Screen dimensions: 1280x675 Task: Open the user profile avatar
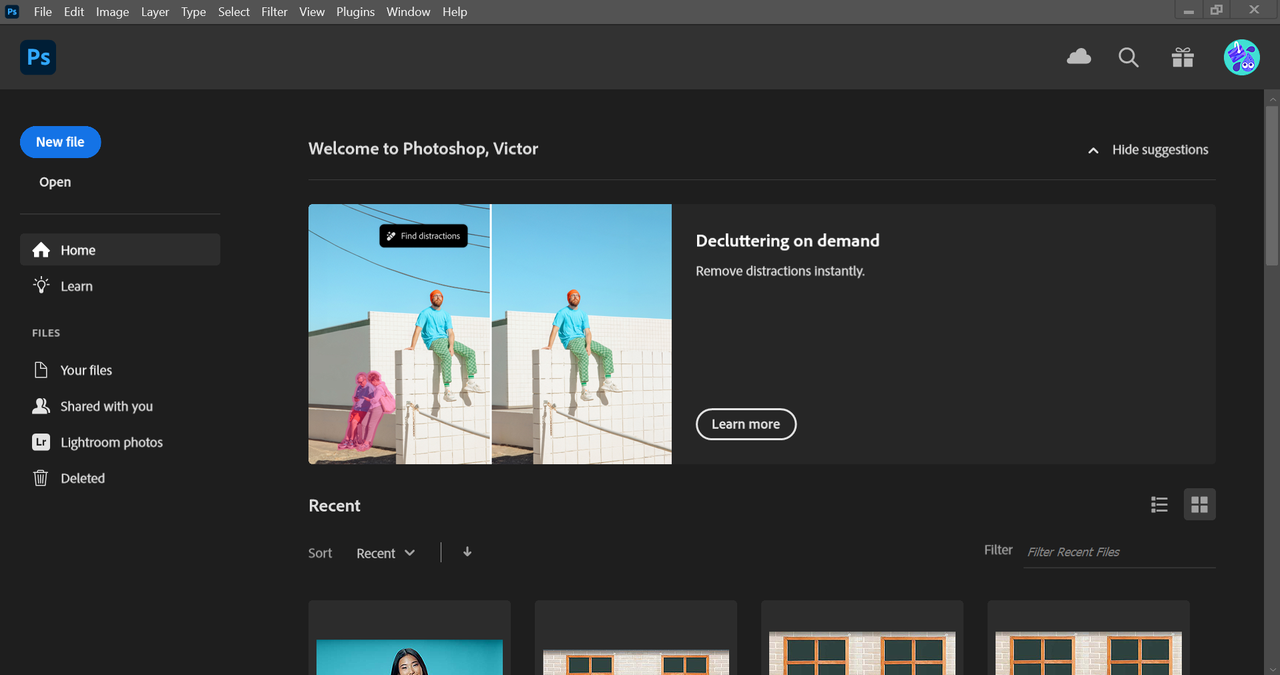click(1241, 57)
